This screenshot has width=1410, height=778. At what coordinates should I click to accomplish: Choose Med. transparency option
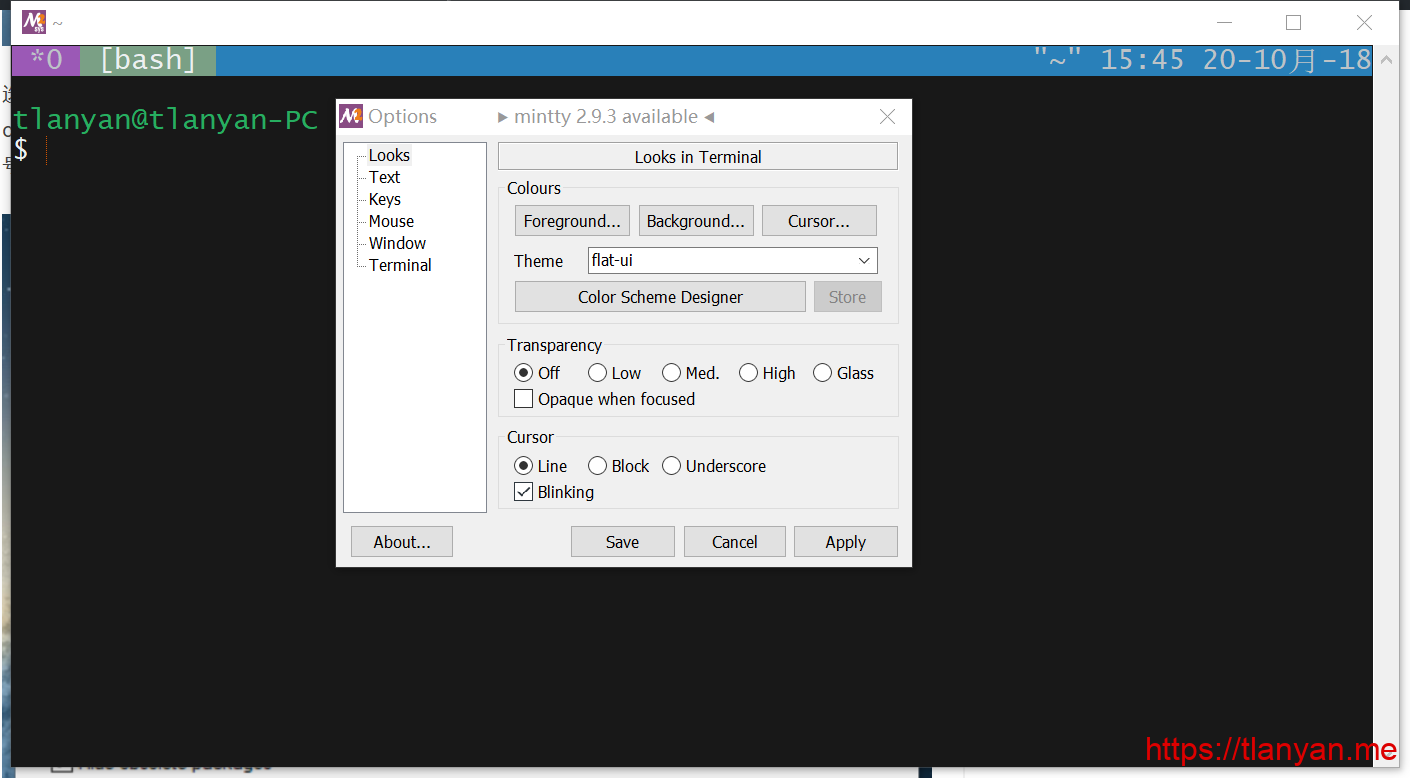[672, 373]
